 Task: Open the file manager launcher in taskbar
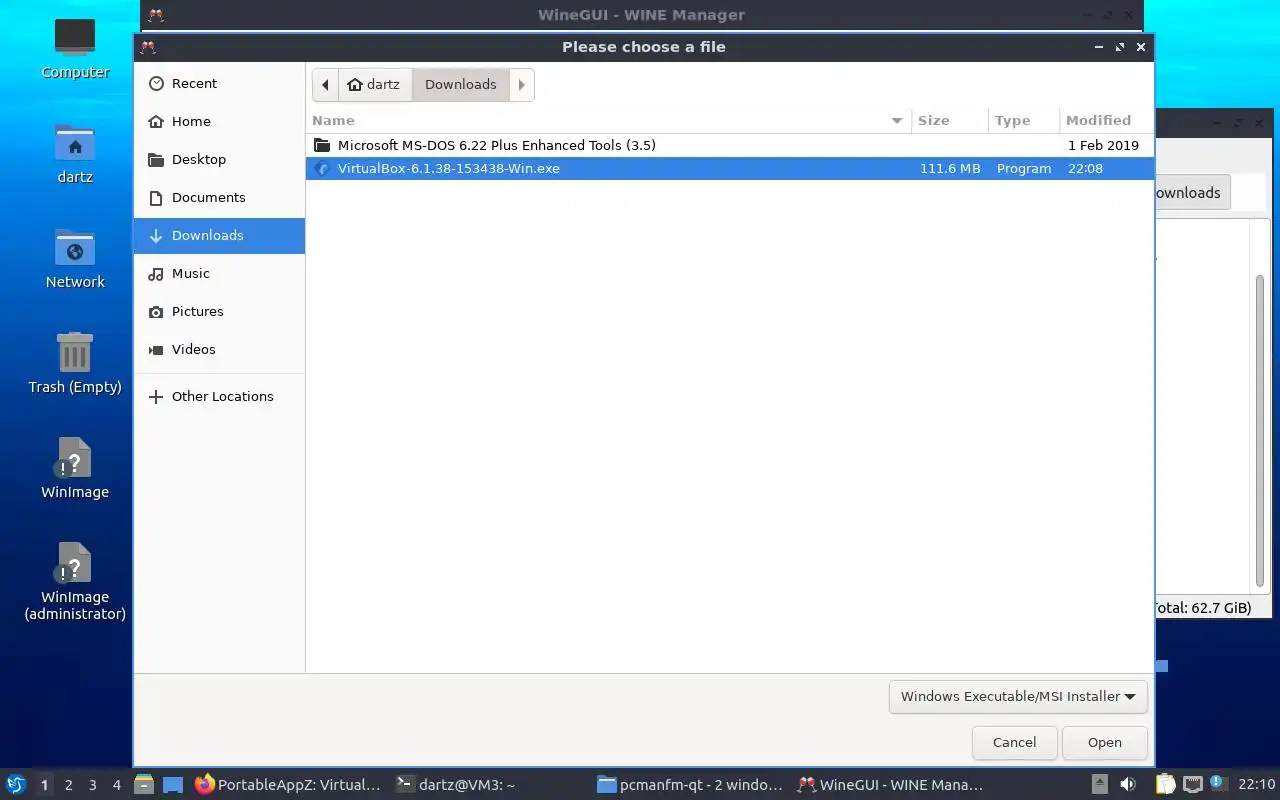pos(144,785)
